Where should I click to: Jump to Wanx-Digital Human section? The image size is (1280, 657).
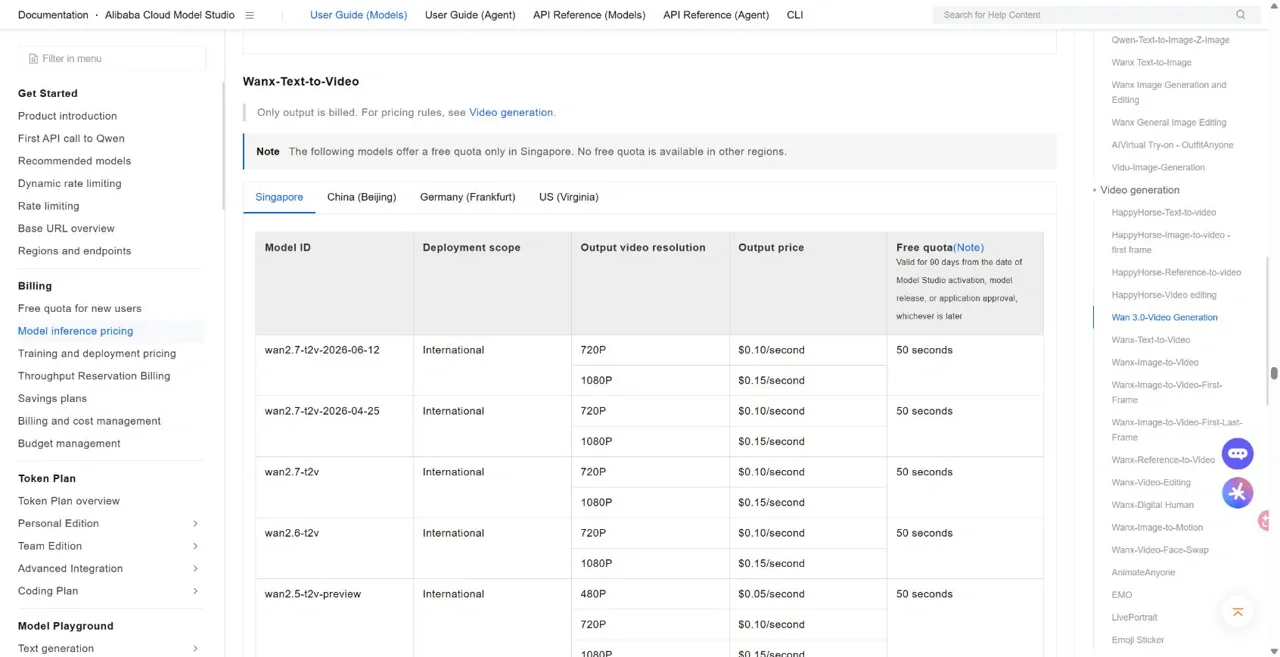pos(1152,505)
